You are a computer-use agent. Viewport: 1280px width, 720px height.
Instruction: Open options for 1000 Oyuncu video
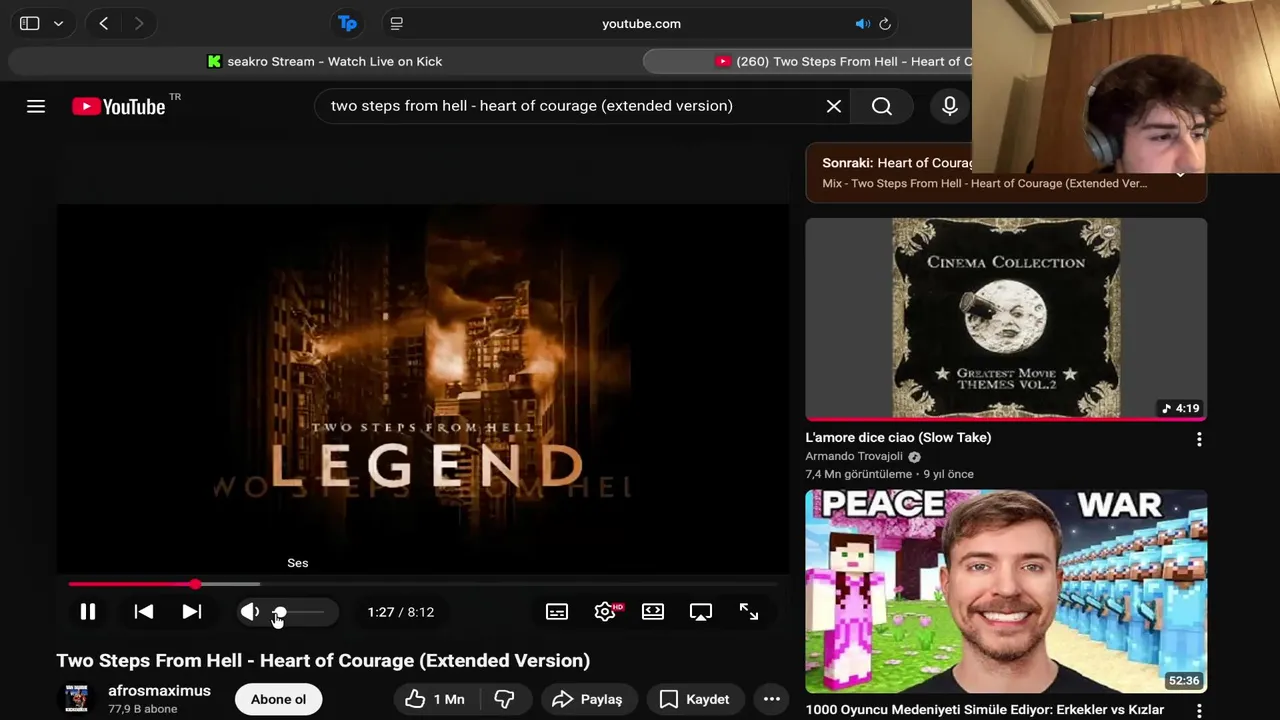tap(1199, 711)
